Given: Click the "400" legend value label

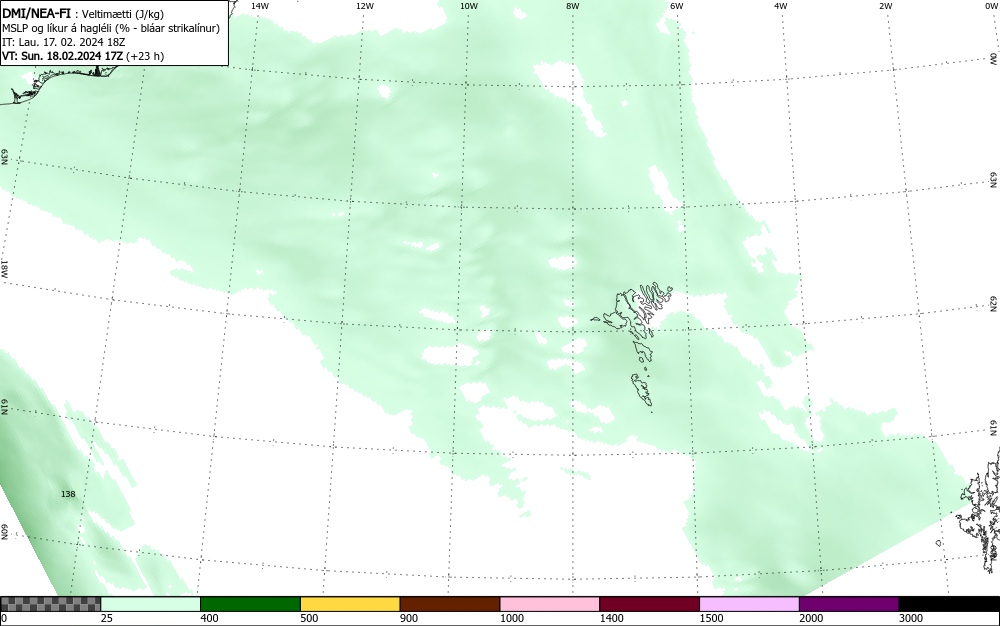Looking at the screenshot, I should point(209,618).
